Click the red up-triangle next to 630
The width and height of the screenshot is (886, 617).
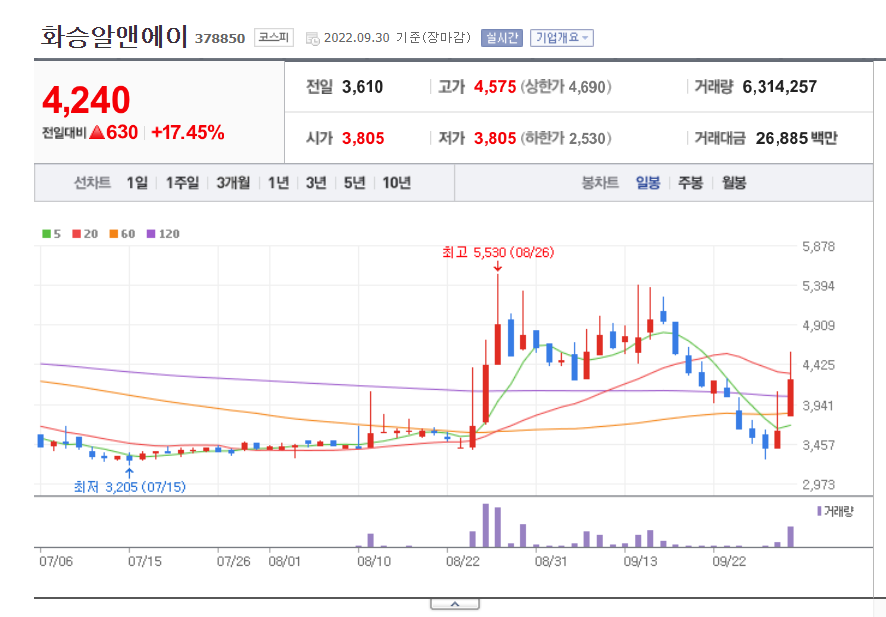(x=97, y=132)
